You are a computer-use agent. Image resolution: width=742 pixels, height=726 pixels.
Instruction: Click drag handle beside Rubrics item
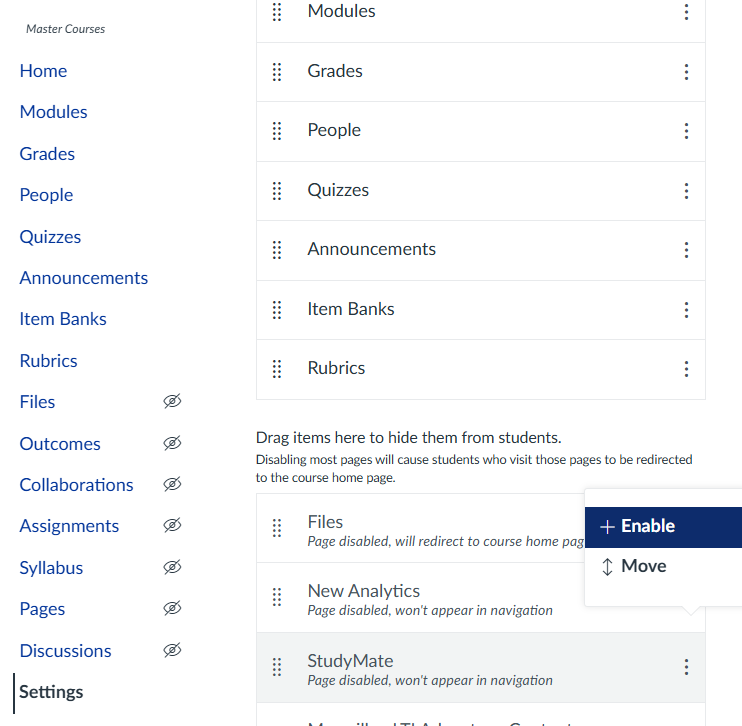tap(277, 369)
